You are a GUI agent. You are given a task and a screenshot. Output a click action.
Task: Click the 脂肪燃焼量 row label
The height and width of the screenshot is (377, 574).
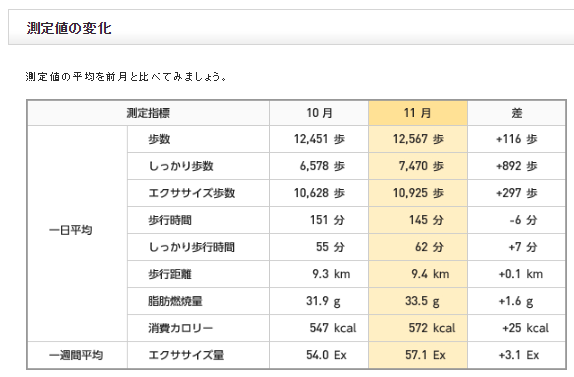coord(175,301)
